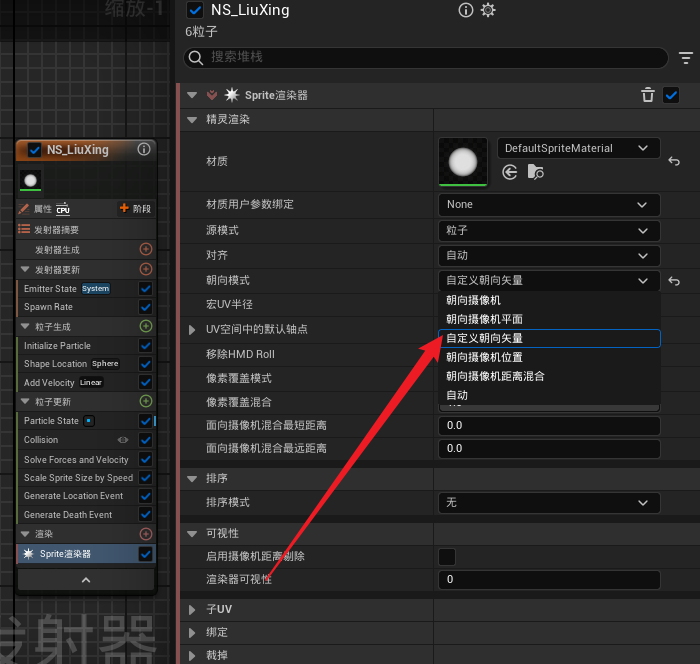
Task: Disable the Collision module checkbox
Action: (x=146, y=440)
